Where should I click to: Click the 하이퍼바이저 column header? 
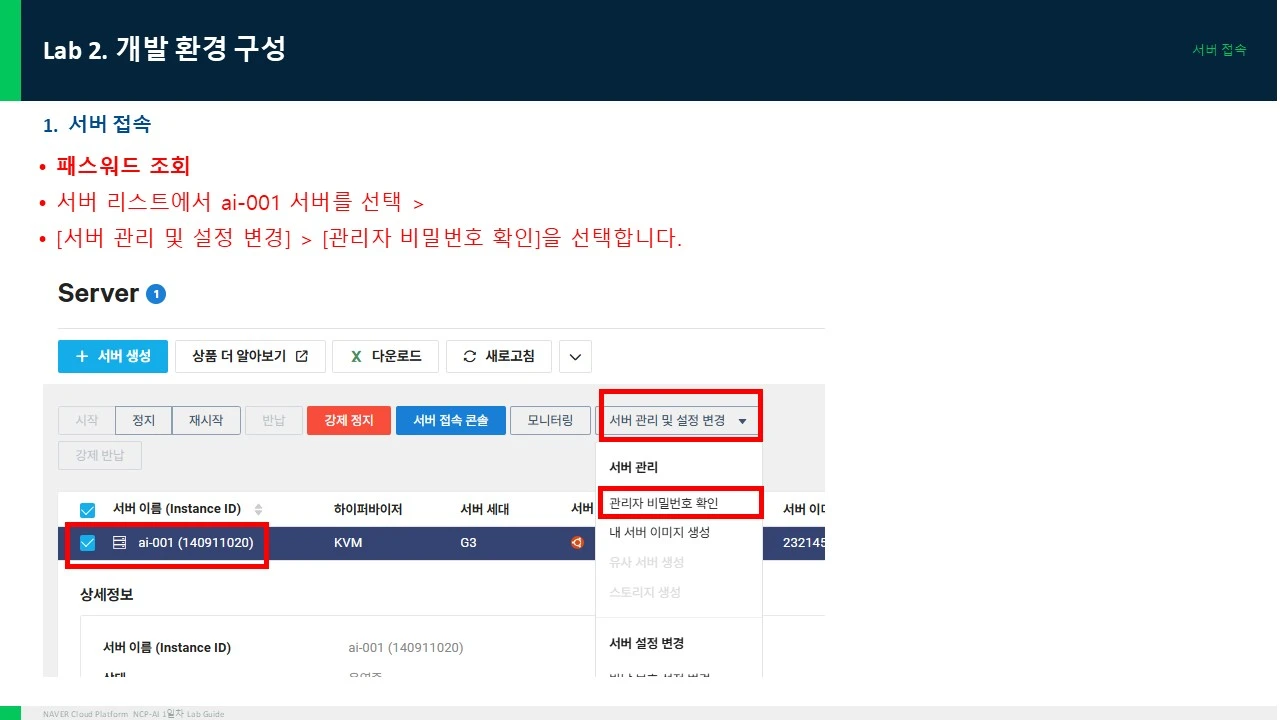[x=368, y=509]
